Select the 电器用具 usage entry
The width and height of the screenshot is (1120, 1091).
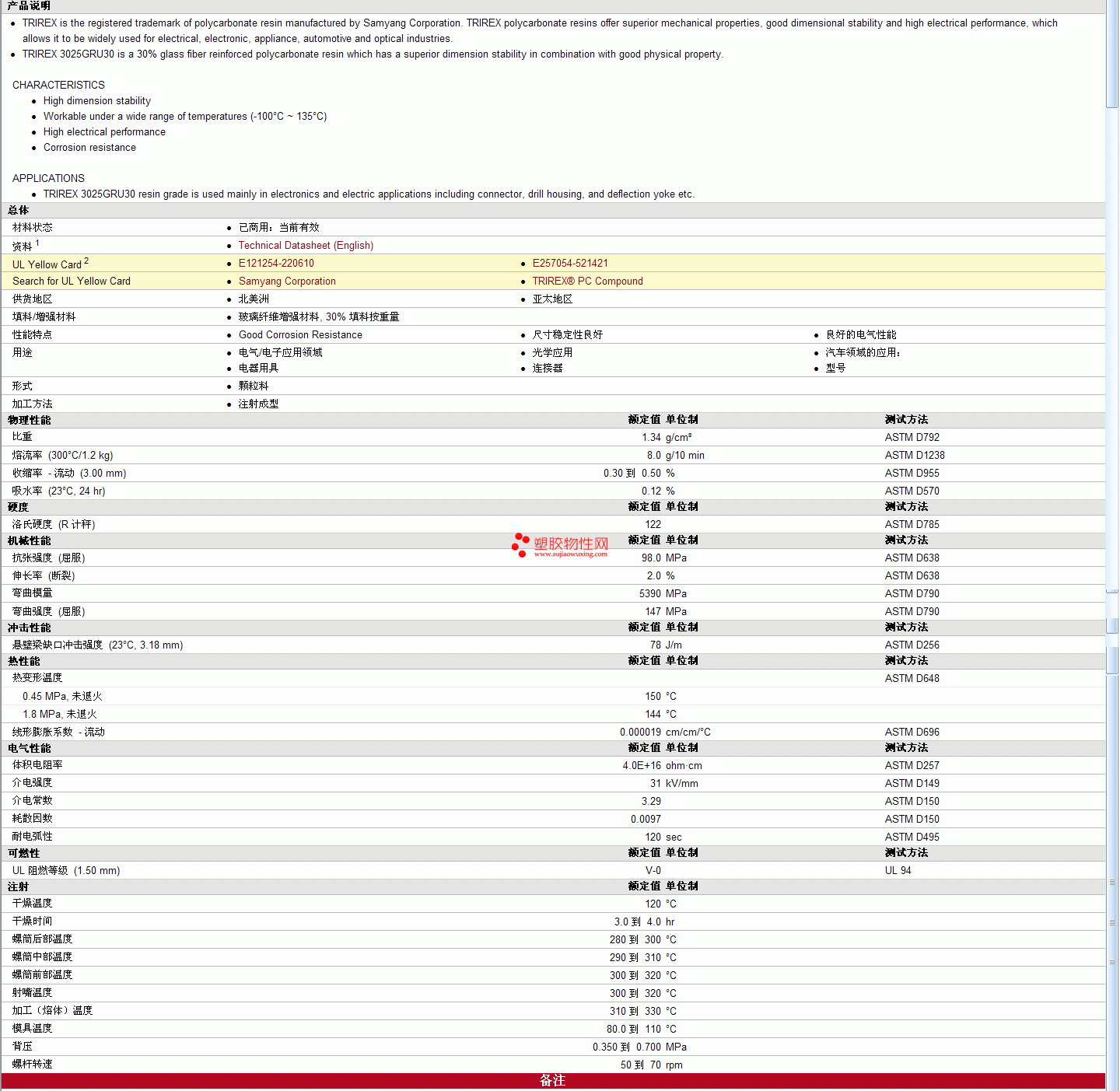259,369
